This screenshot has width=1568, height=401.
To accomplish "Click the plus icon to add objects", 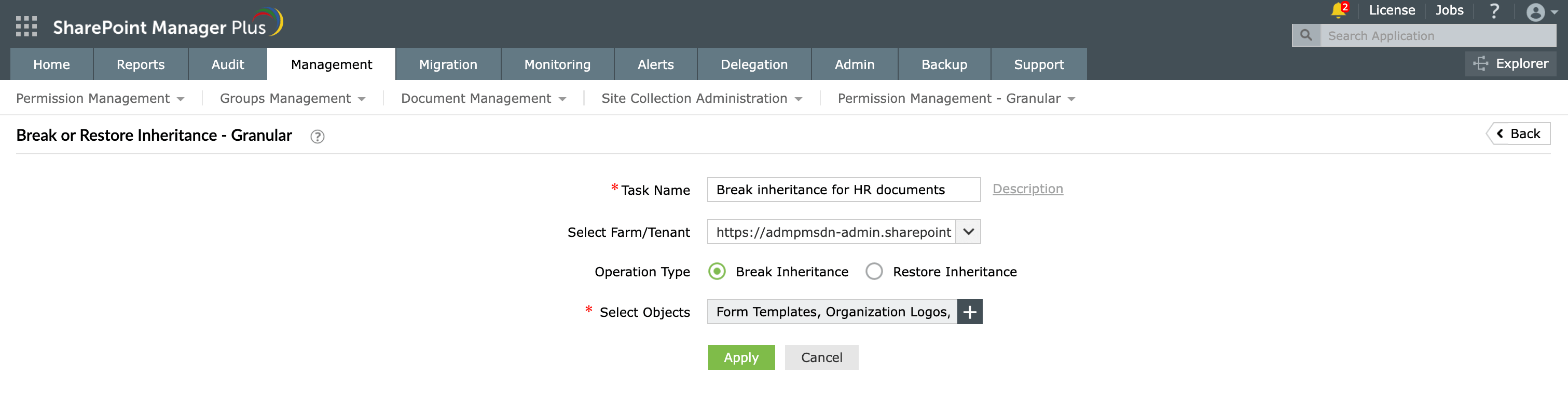I will pos(970,312).
